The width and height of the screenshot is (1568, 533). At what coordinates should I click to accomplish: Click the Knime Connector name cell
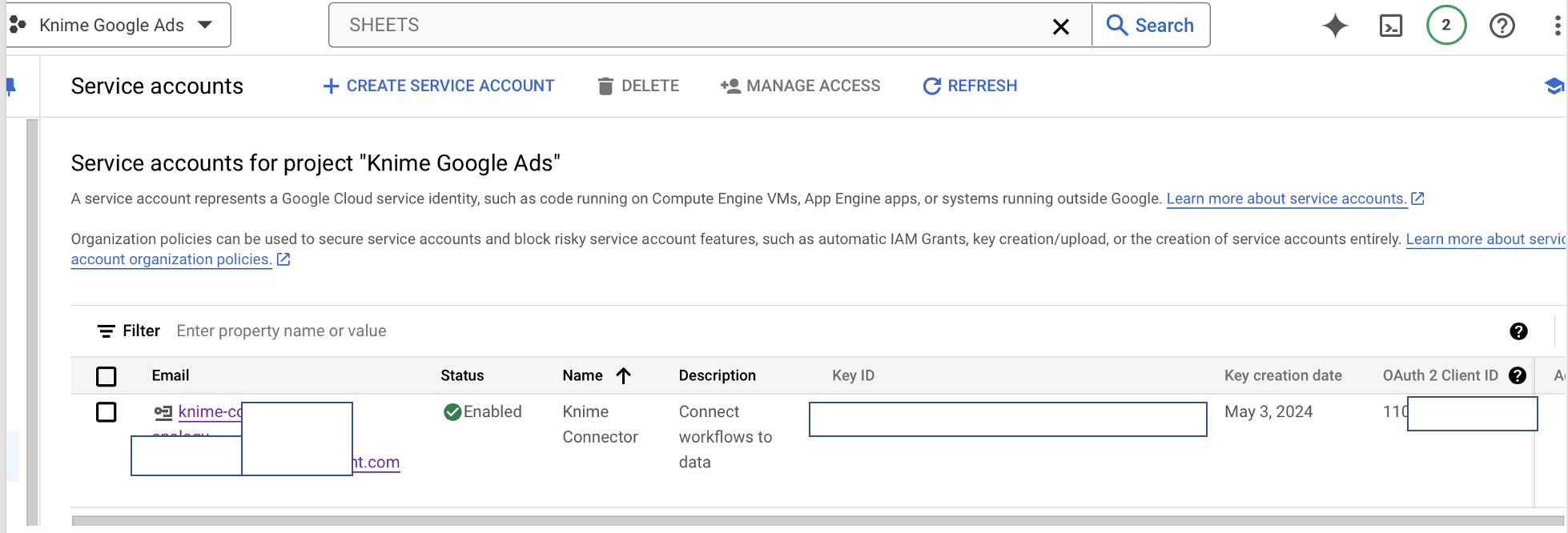coord(600,424)
